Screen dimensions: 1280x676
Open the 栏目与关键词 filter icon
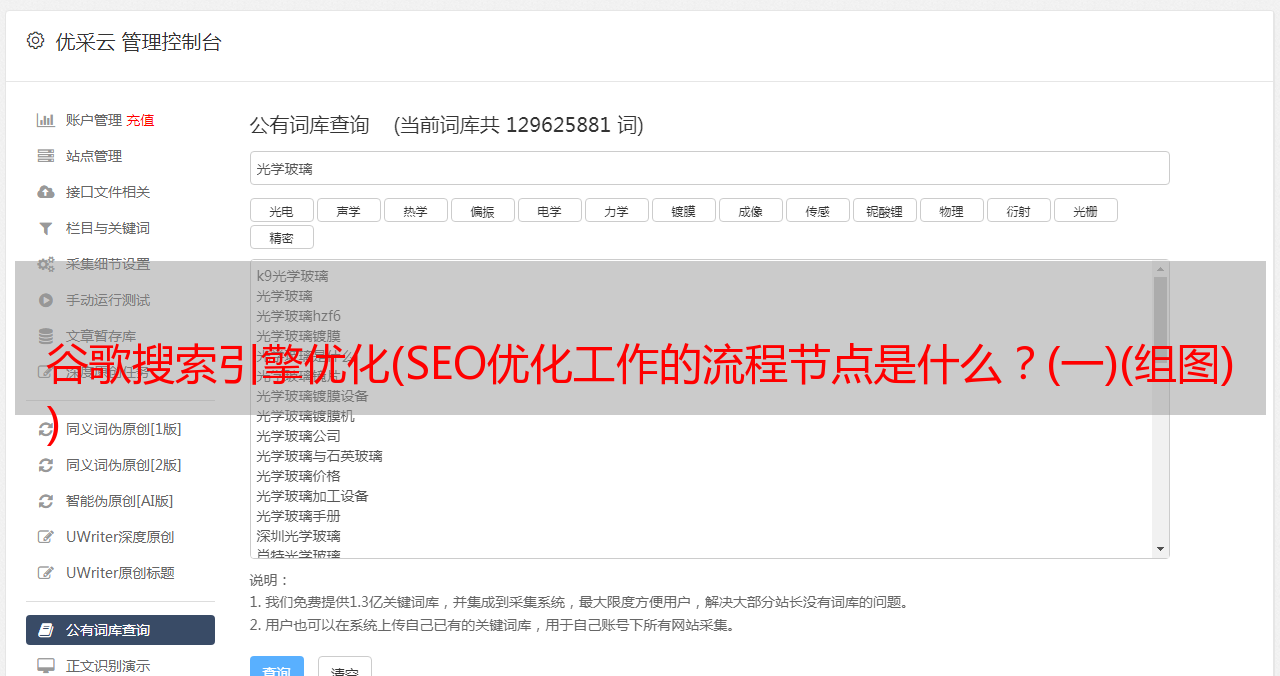(46, 228)
